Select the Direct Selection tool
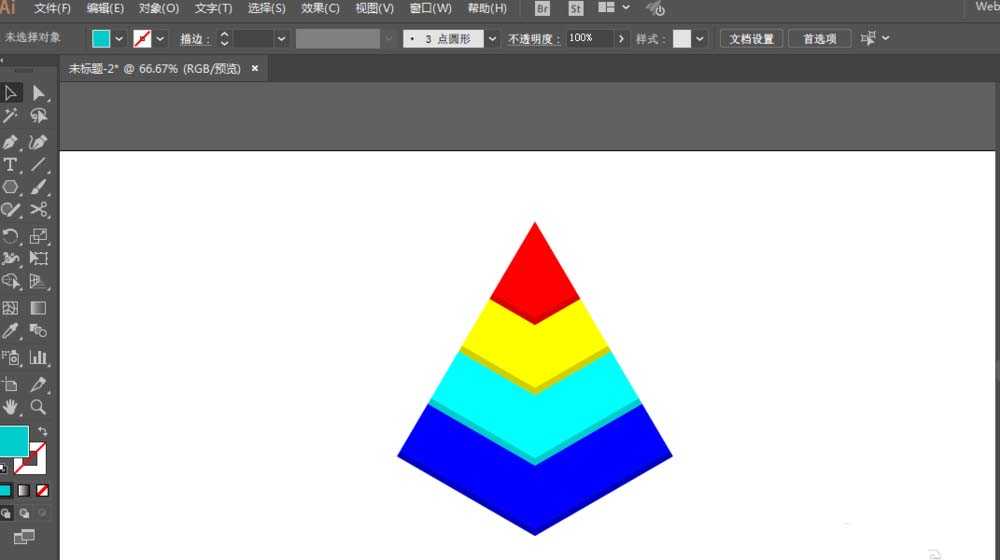This screenshot has width=1000, height=560. click(x=38, y=94)
